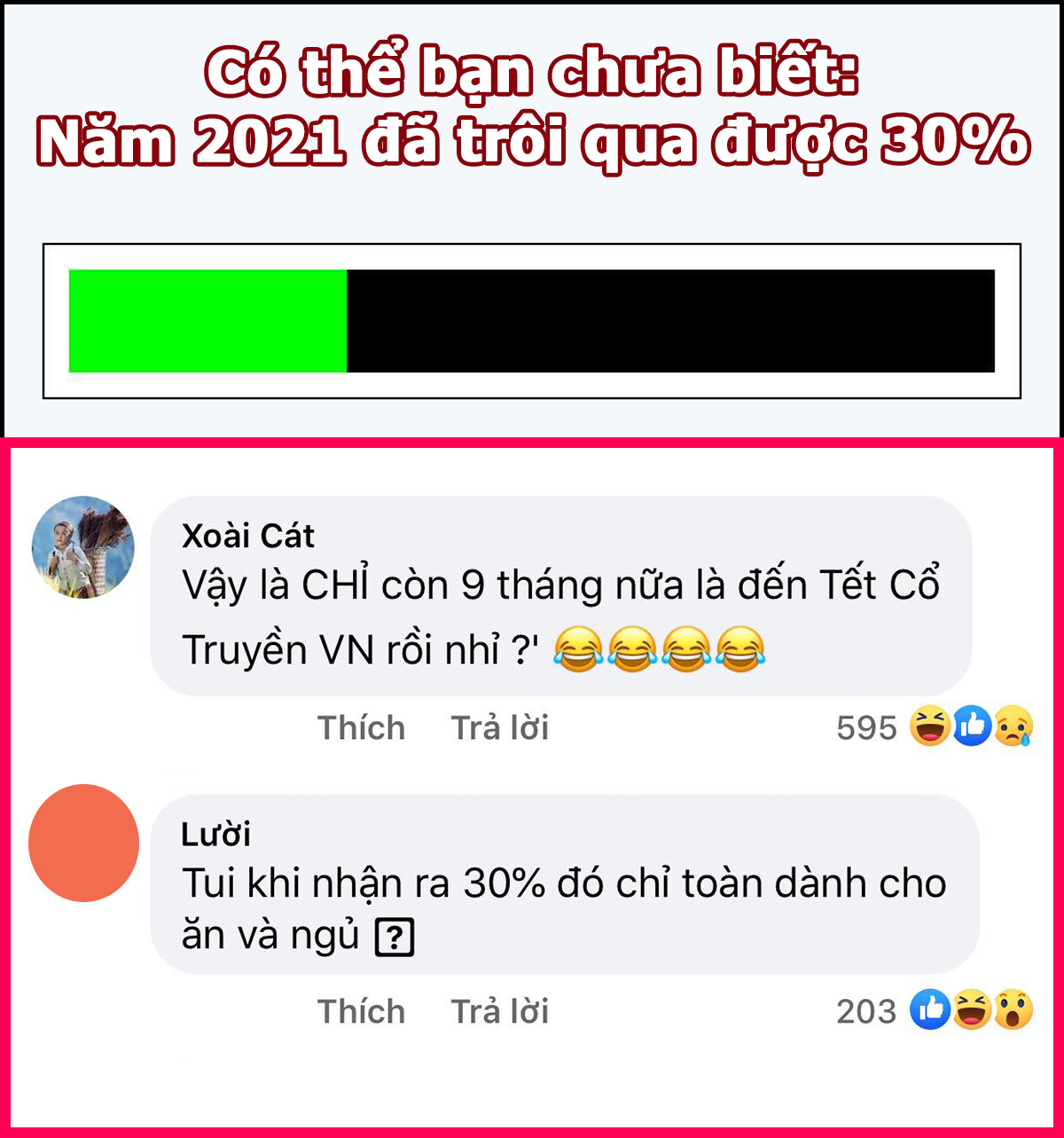Click the Like thumb icon beside 595

(972, 727)
